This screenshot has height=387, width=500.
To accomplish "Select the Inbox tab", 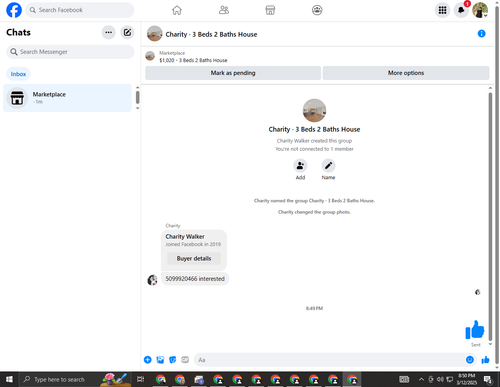I will point(18,74).
